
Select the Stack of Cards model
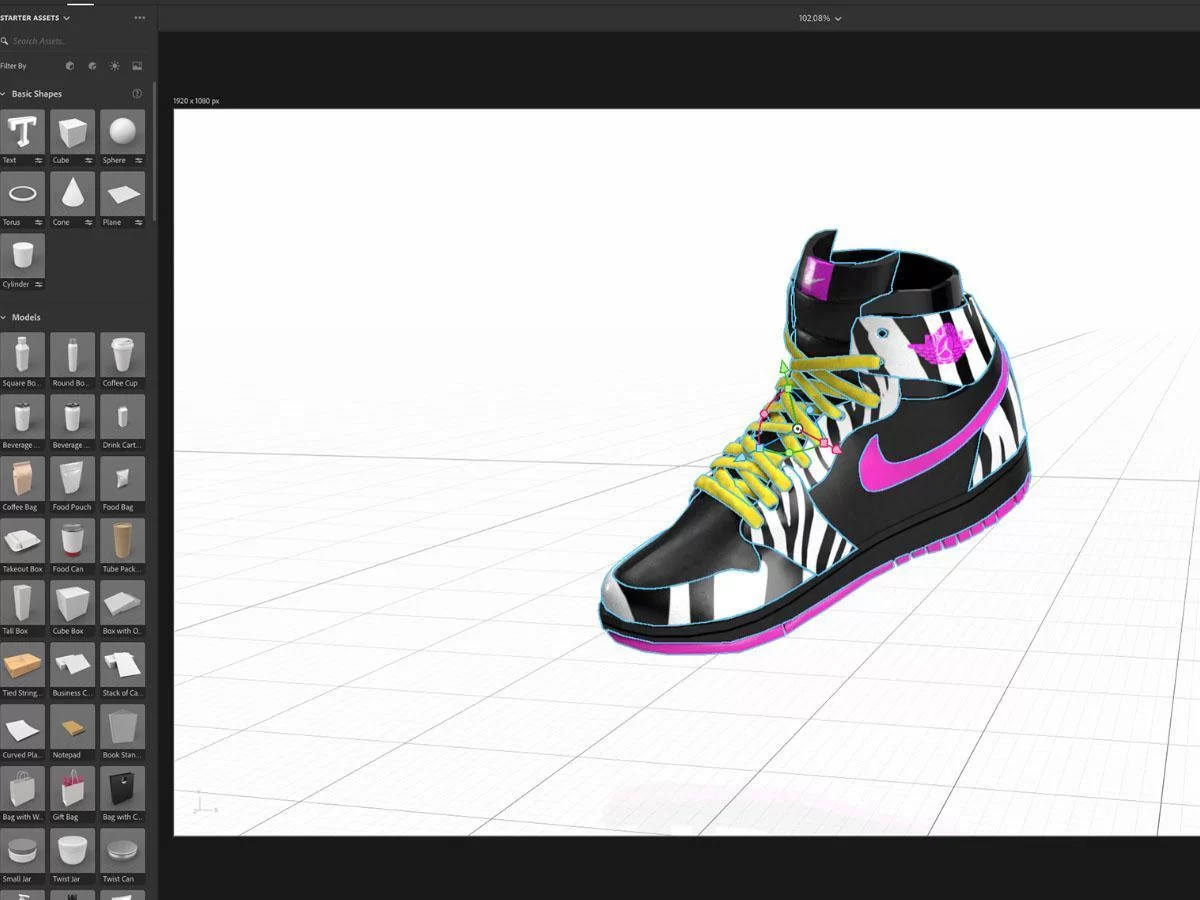click(x=122, y=665)
